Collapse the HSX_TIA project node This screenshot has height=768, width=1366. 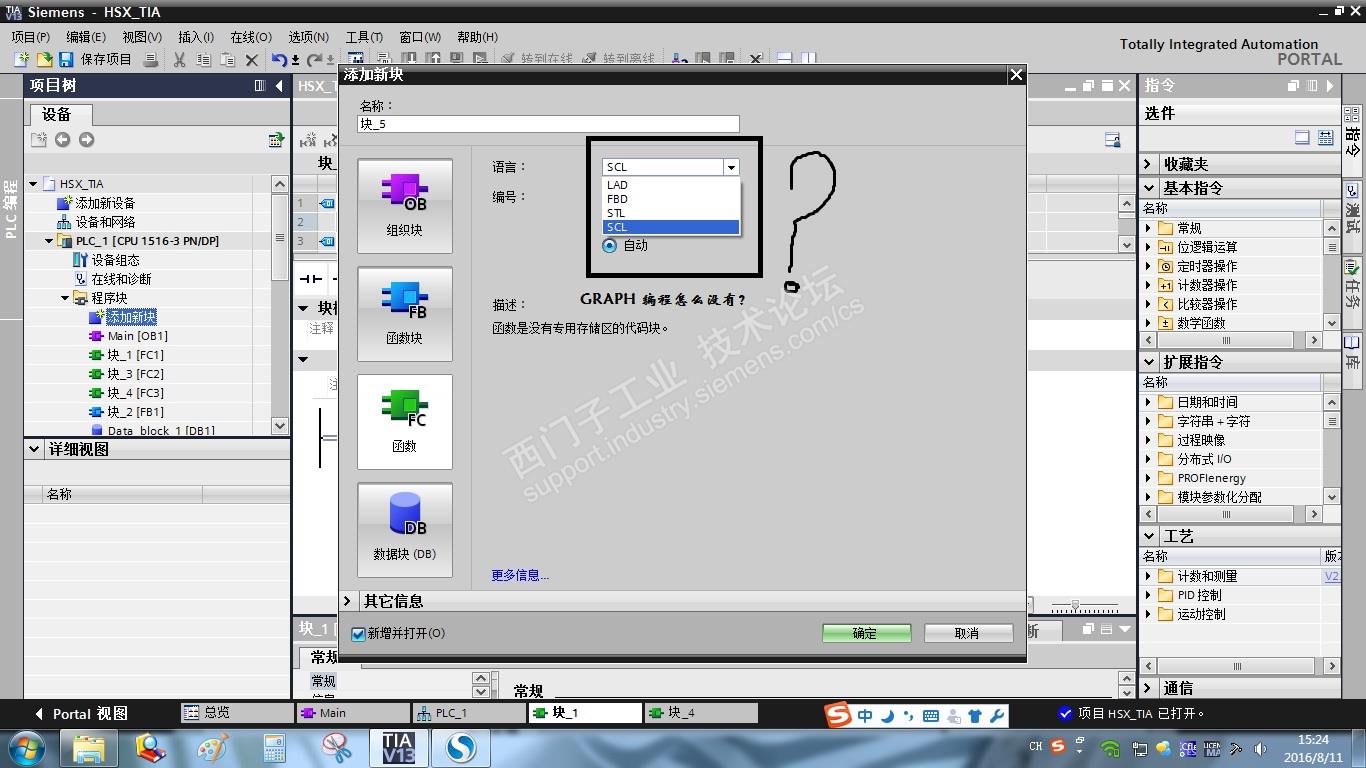point(33,184)
